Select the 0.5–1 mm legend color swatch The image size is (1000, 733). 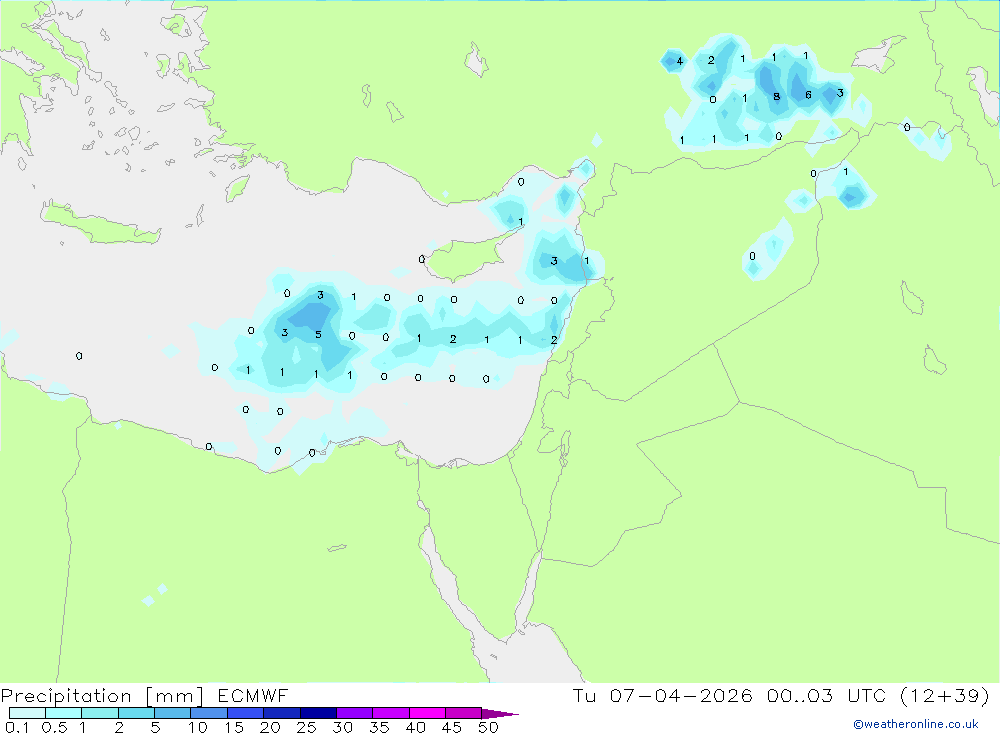64,713
